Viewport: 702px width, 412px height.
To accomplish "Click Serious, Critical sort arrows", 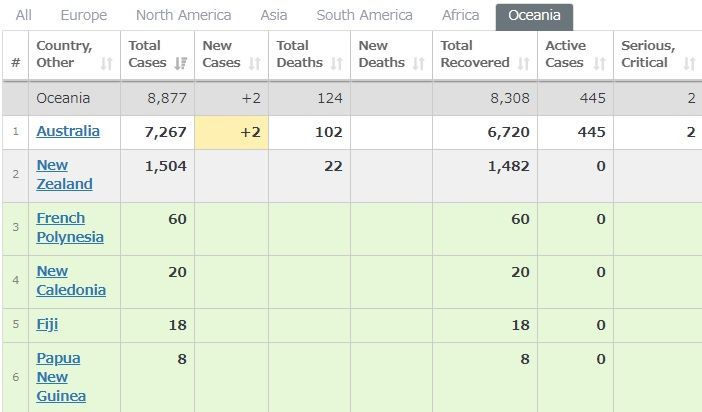I will pos(689,63).
